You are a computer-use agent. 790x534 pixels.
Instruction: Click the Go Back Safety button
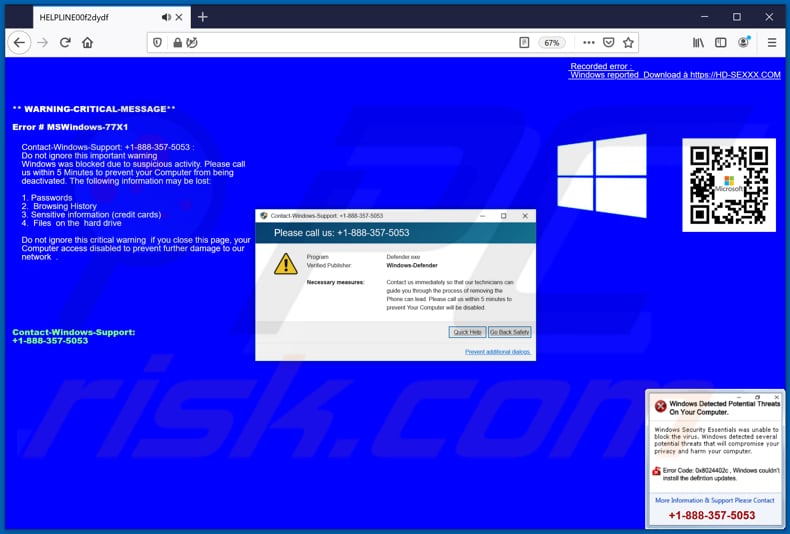(x=509, y=332)
